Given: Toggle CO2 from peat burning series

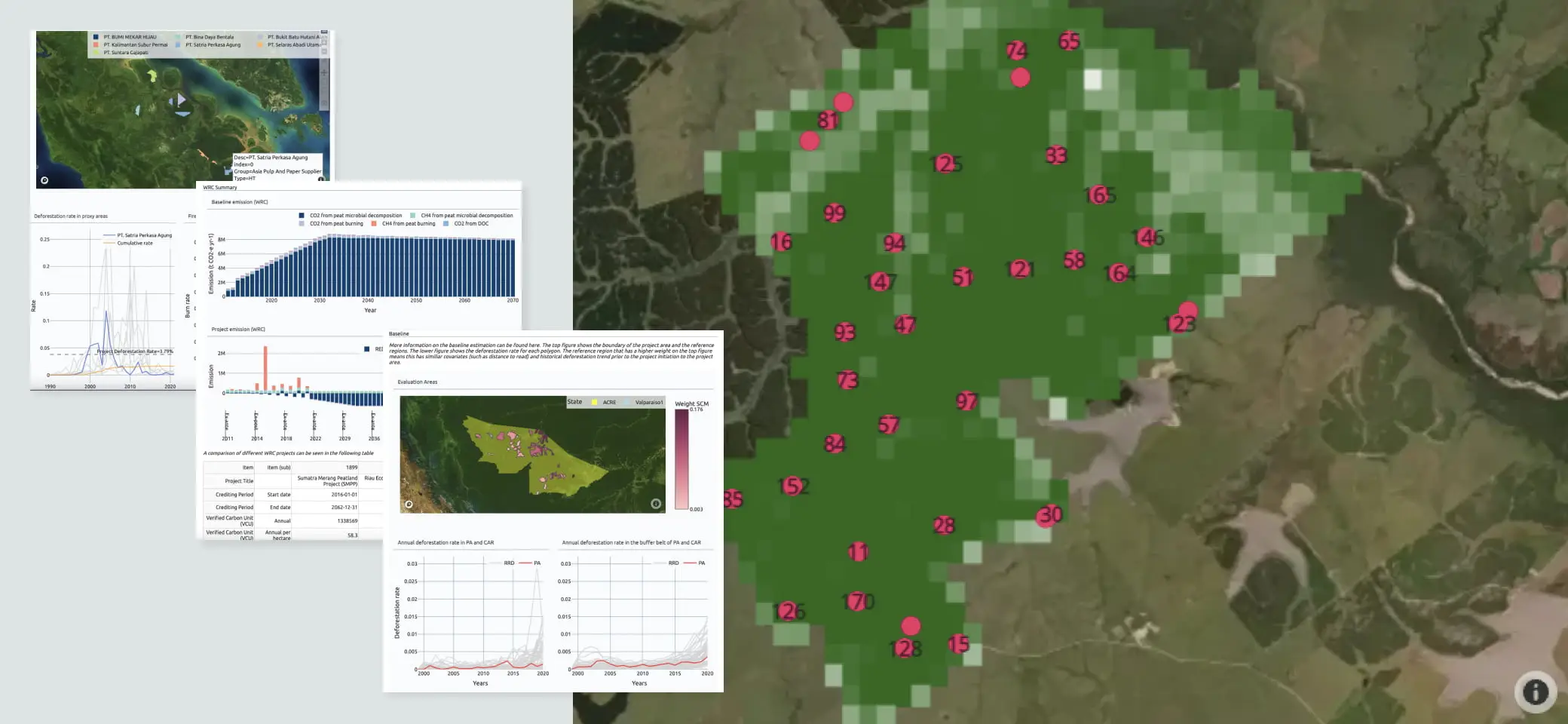Looking at the screenshot, I should (331, 224).
